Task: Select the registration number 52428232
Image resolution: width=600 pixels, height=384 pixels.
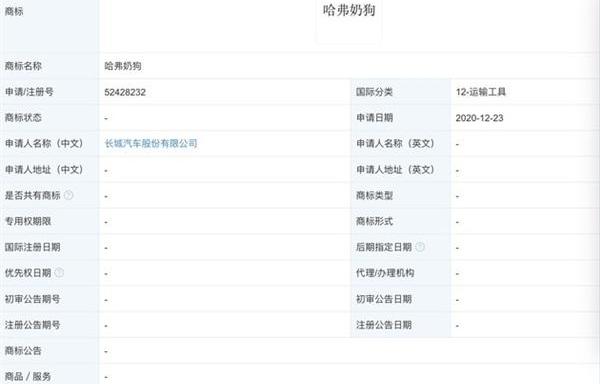Action: click(125, 92)
